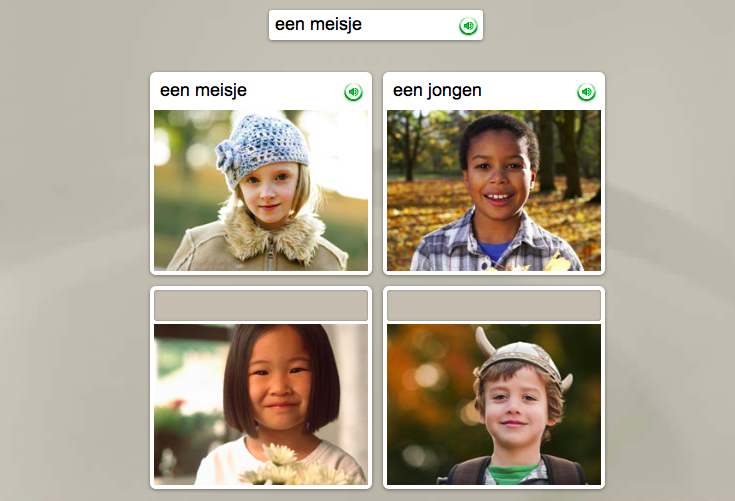Select the photo of boy in plaid shirt
Screen dimensions: 735x501
(x=494, y=190)
